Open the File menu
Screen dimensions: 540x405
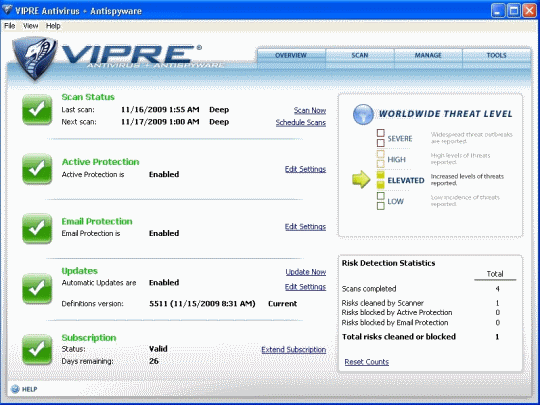[9, 26]
